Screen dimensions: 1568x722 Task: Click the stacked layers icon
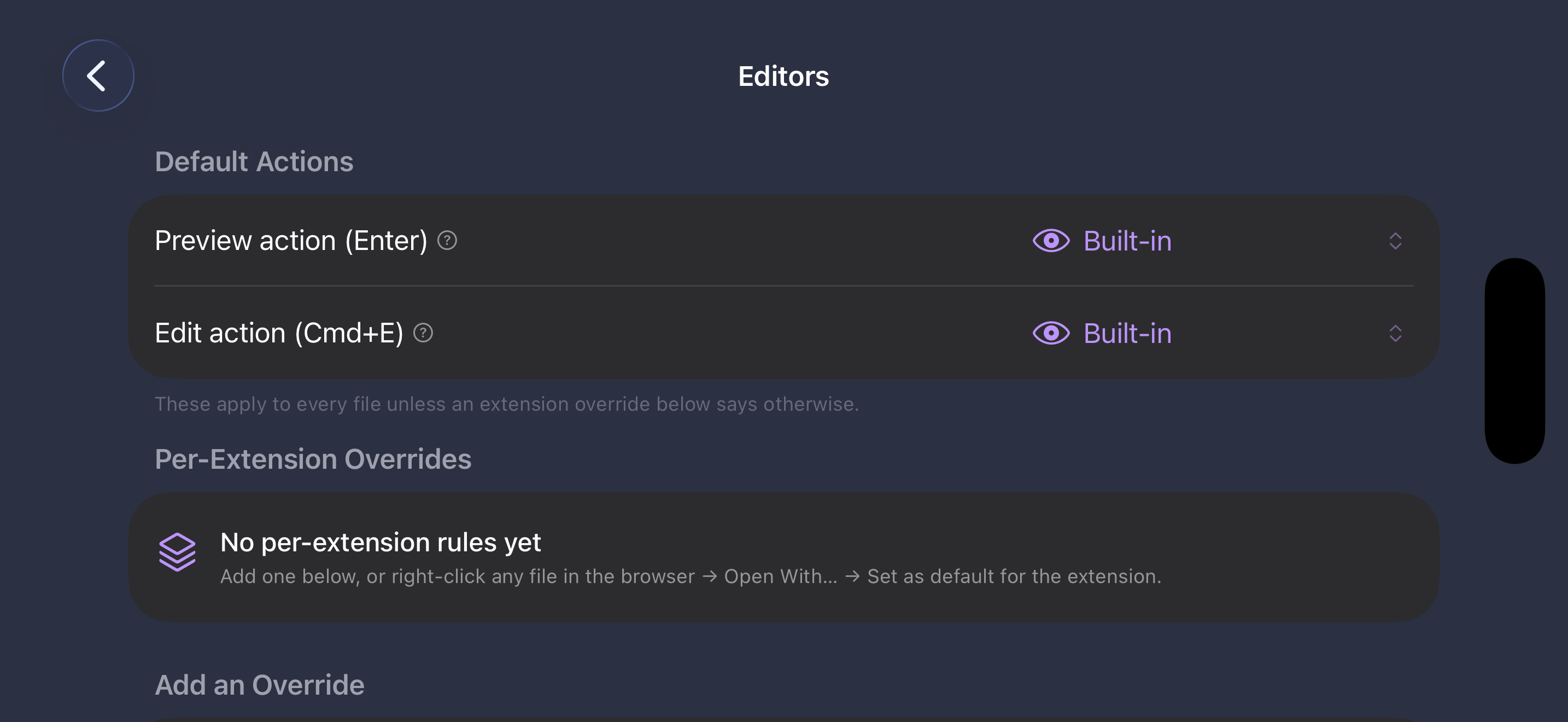pos(177,552)
